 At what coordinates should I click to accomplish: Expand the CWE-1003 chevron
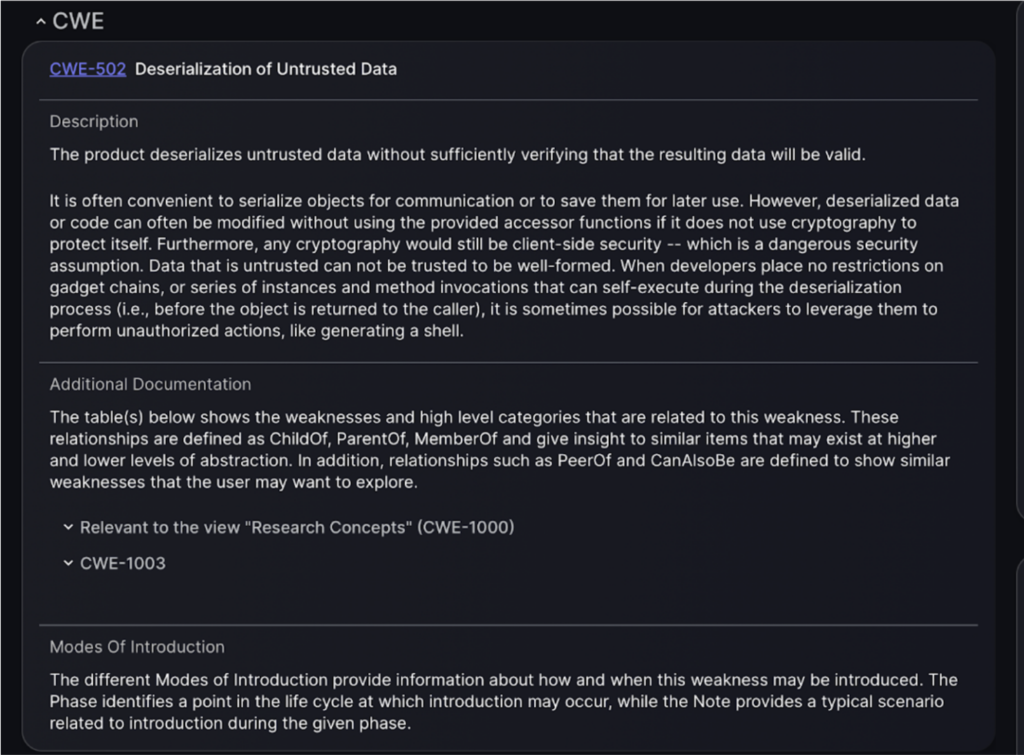(x=68, y=563)
